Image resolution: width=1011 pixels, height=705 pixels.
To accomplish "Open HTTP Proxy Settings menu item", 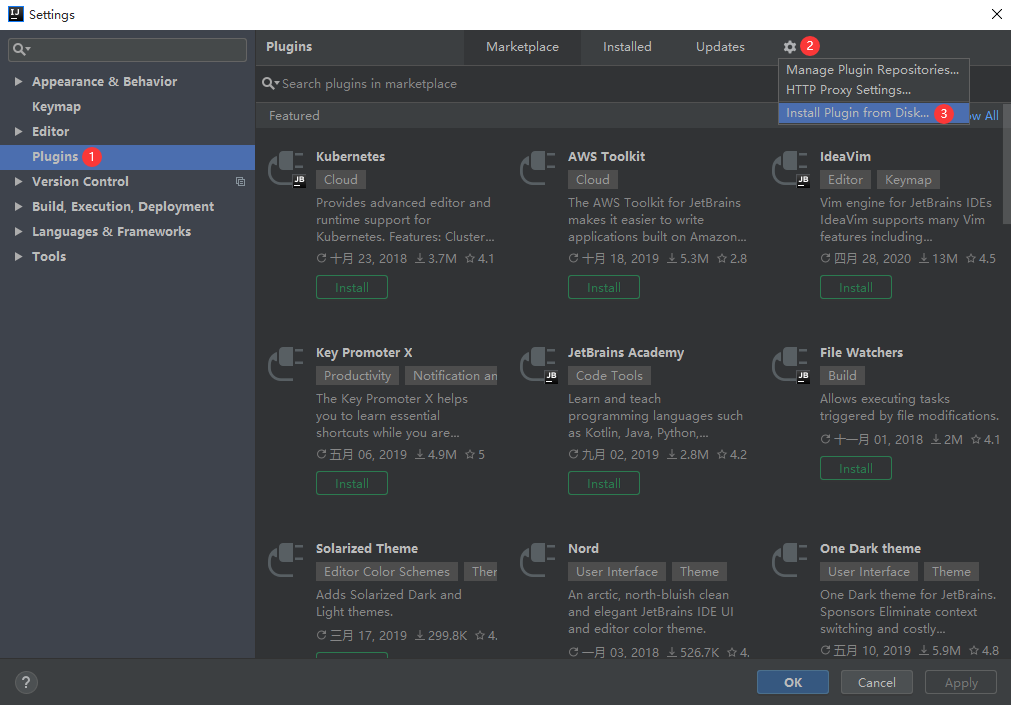I will tap(873, 90).
